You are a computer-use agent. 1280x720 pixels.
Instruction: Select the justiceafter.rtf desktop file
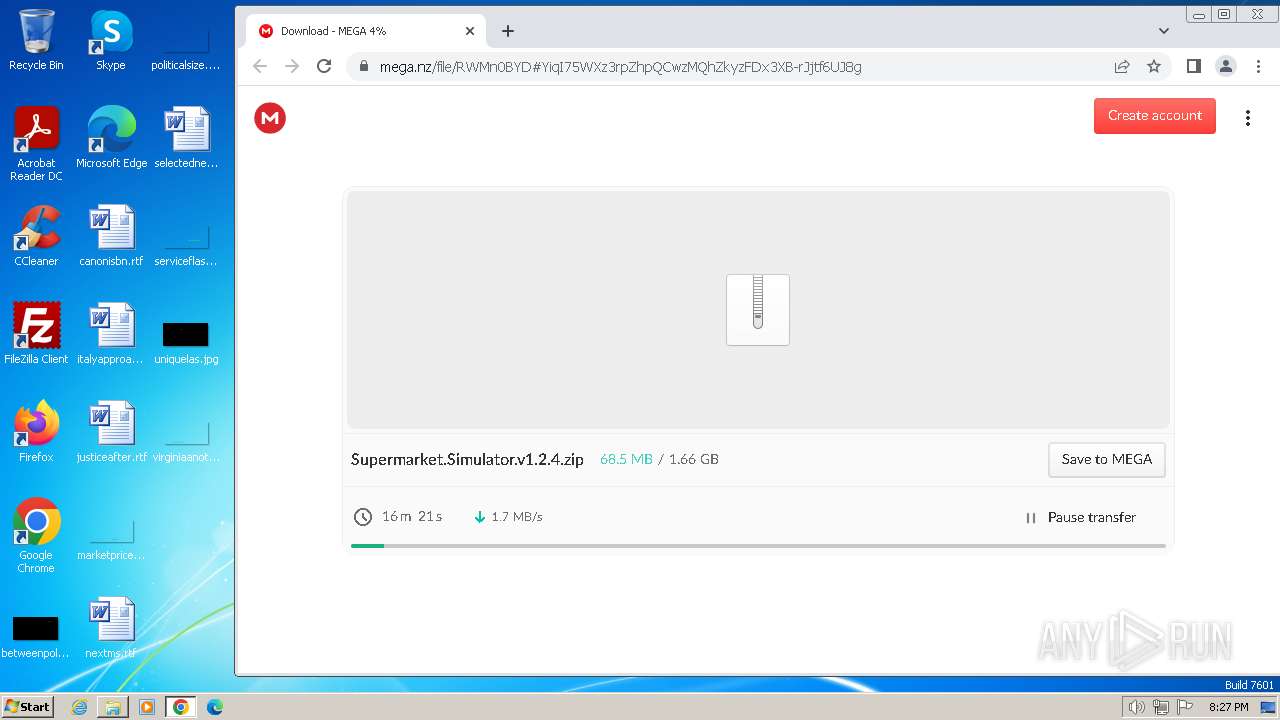(x=111, y=432)
